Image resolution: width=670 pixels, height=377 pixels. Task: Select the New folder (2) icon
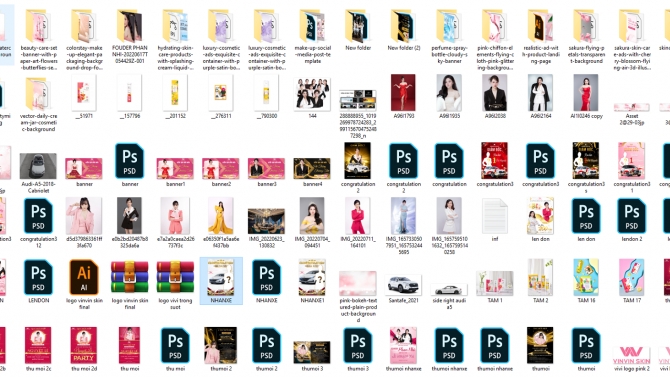click(403, 26)
